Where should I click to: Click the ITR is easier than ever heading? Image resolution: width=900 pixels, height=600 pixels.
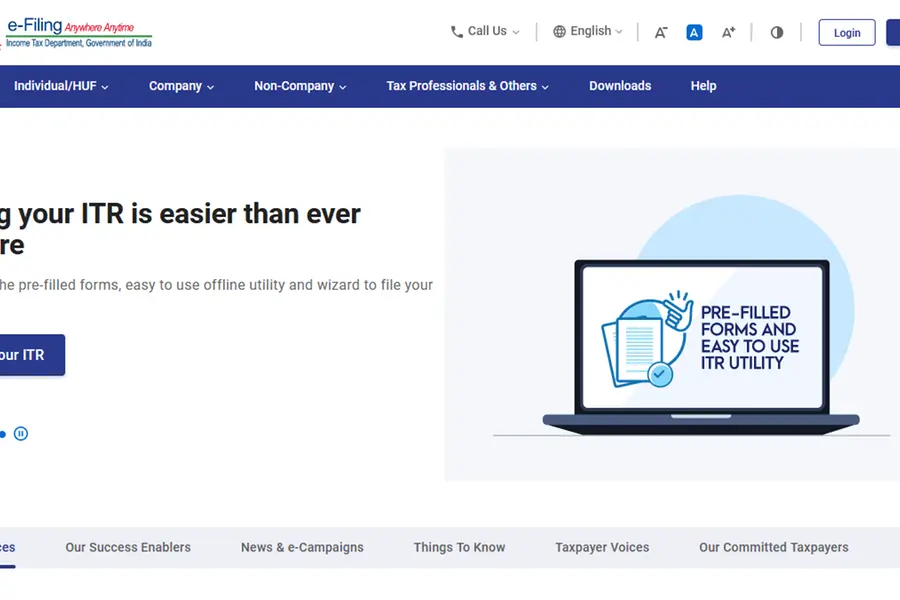pyautogui.click(x=180, y=229)
